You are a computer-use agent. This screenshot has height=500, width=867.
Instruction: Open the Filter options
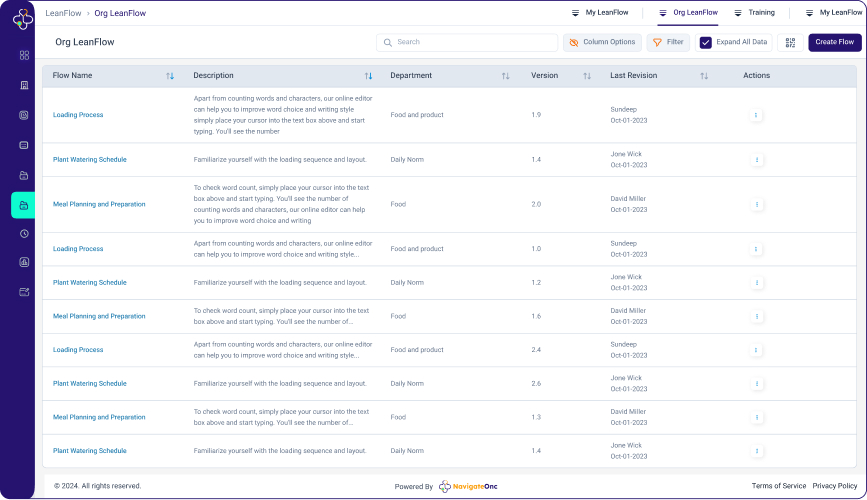668,42
